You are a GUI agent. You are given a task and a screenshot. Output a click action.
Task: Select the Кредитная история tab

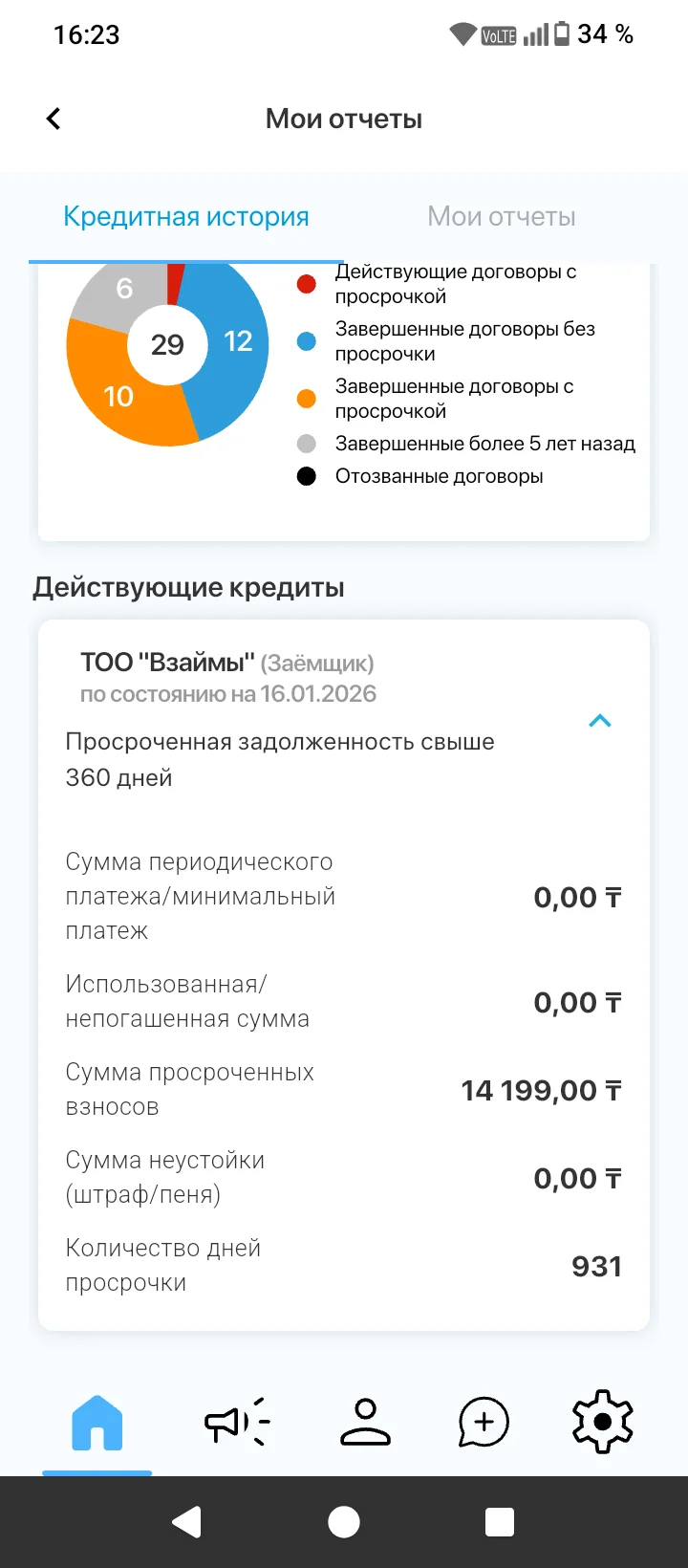186,217
